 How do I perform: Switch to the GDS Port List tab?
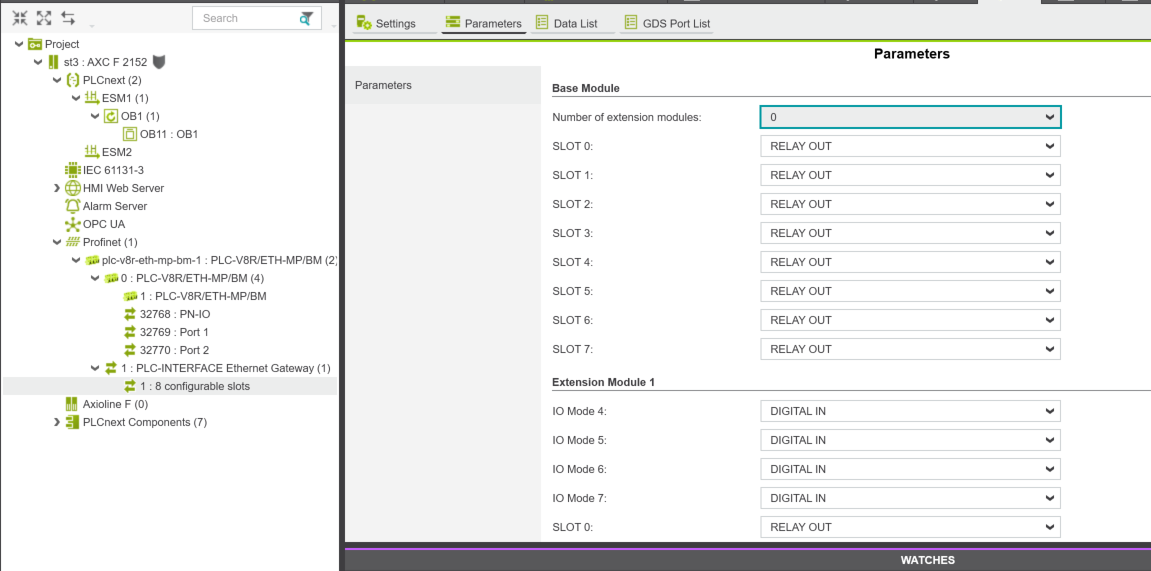click(666, 23)
